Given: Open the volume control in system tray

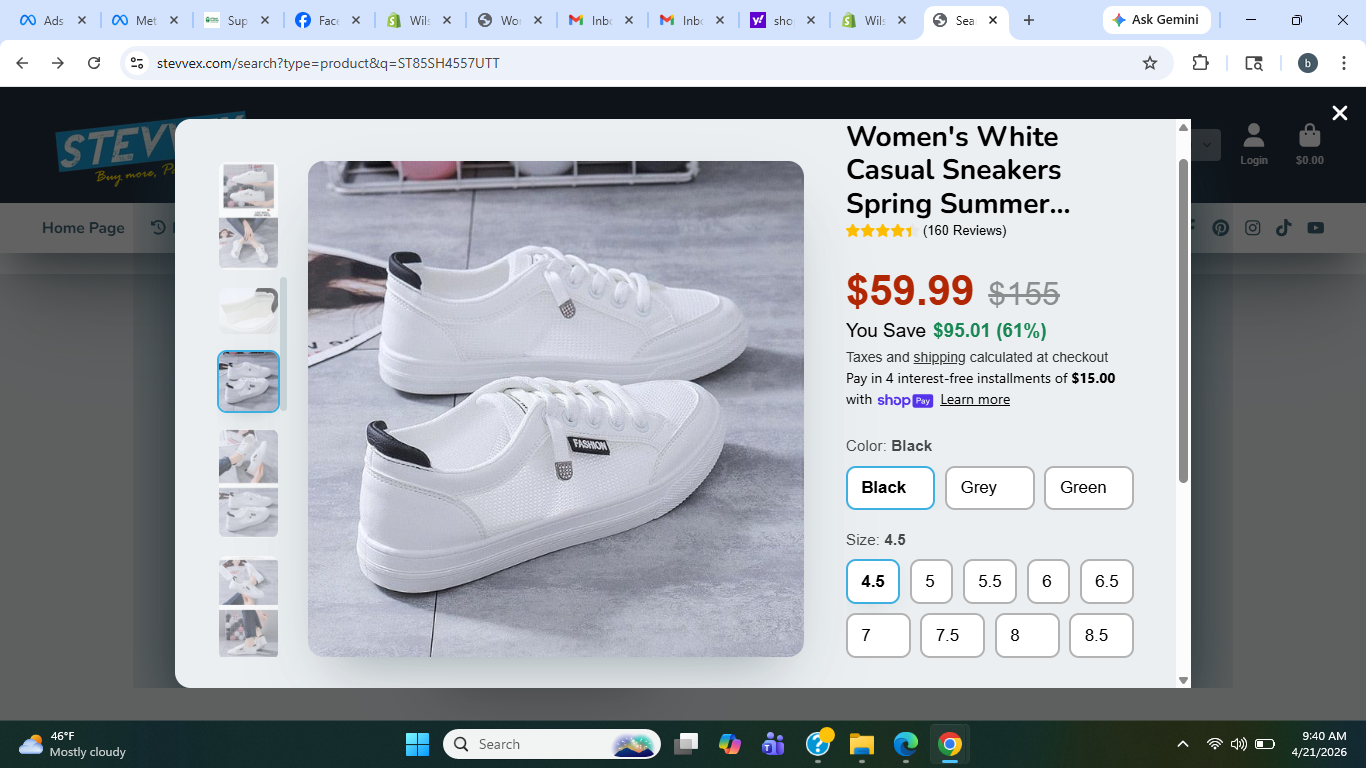Looking at the screenshot, I should tap(1239, 744).
